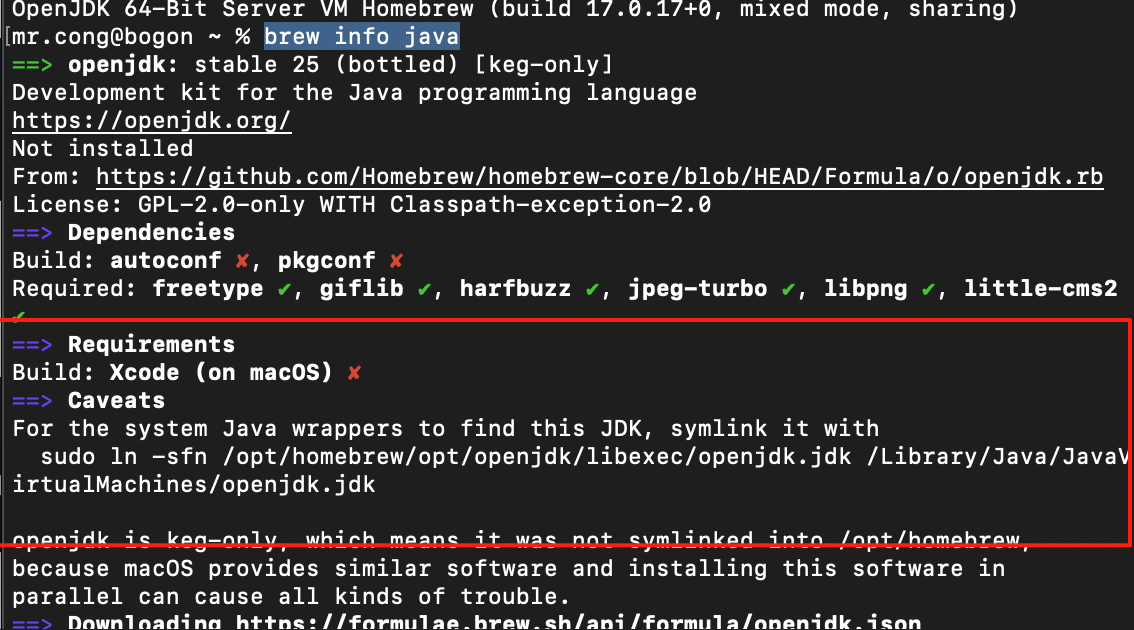The image size is (1134, 630).
Task: Click the 'For the system Java wrappers' line
Action: point(446,428)
